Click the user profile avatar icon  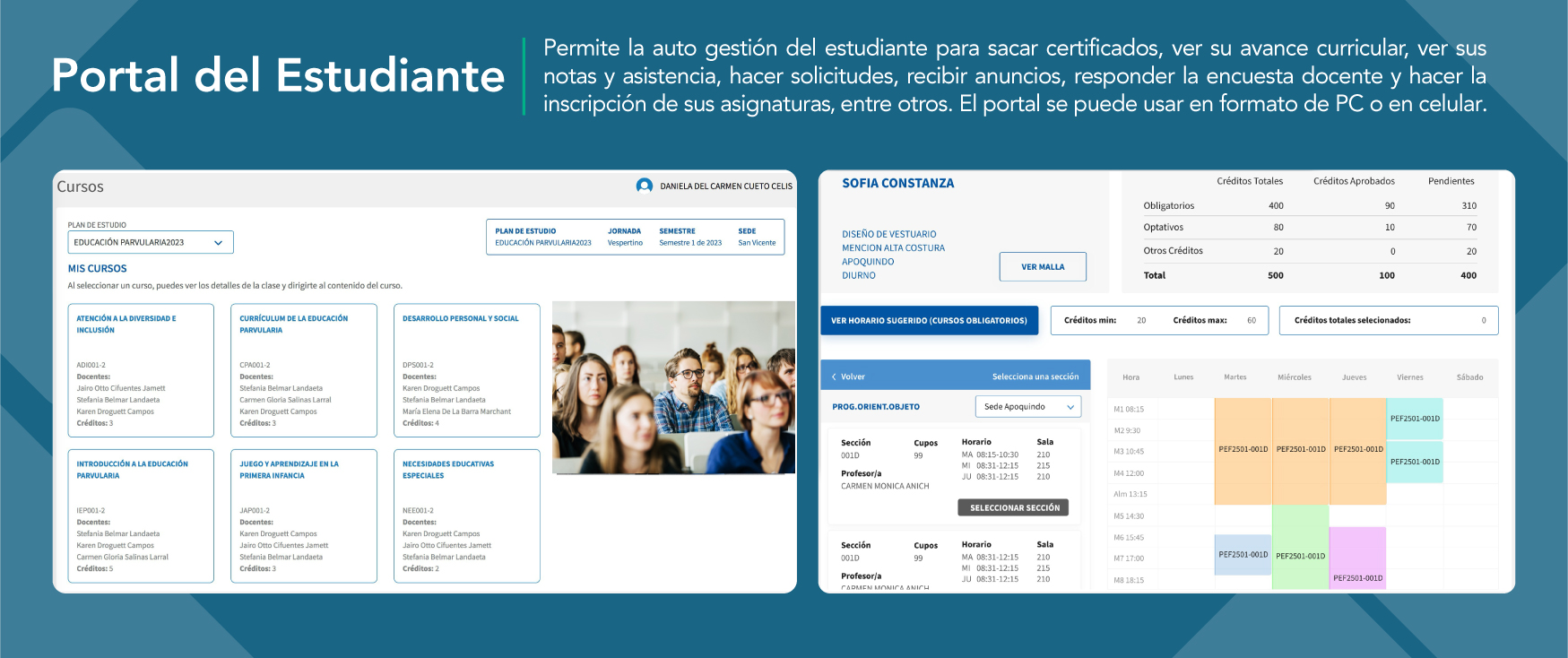644,186
